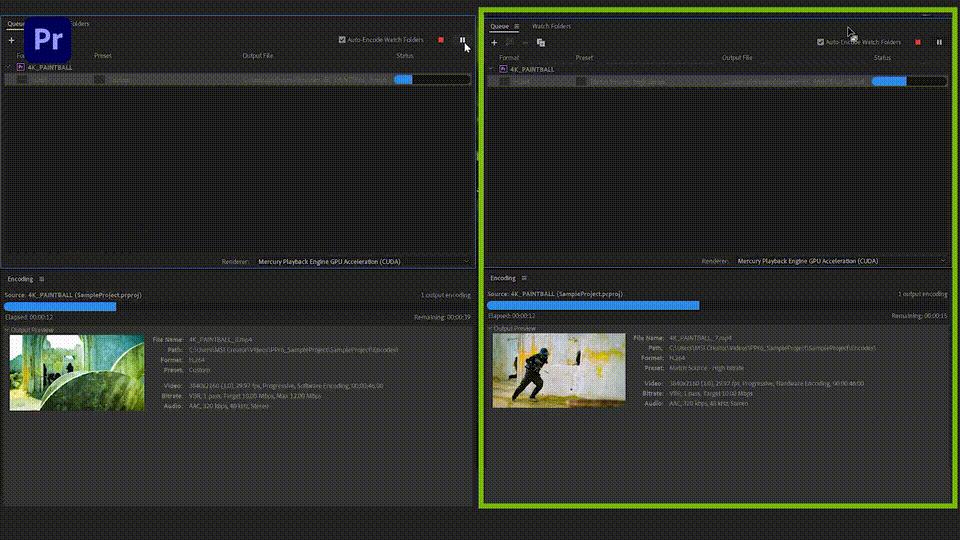This screenshot has height=540, width=960.
Task: Pause the left queue encoding
Action: point(462,40)
